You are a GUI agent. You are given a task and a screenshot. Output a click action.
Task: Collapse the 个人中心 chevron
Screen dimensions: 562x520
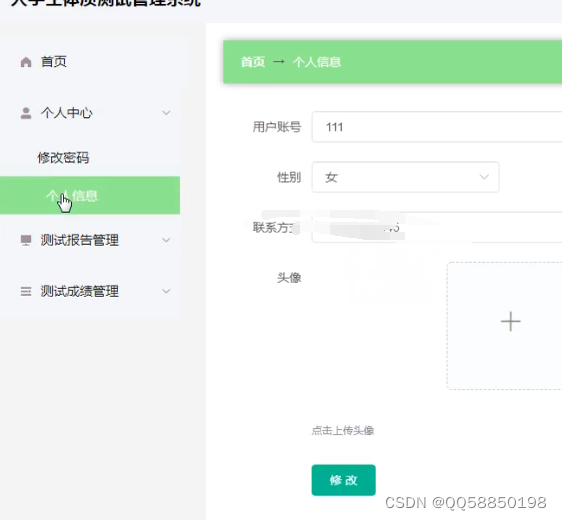click(x=166, y=113)
